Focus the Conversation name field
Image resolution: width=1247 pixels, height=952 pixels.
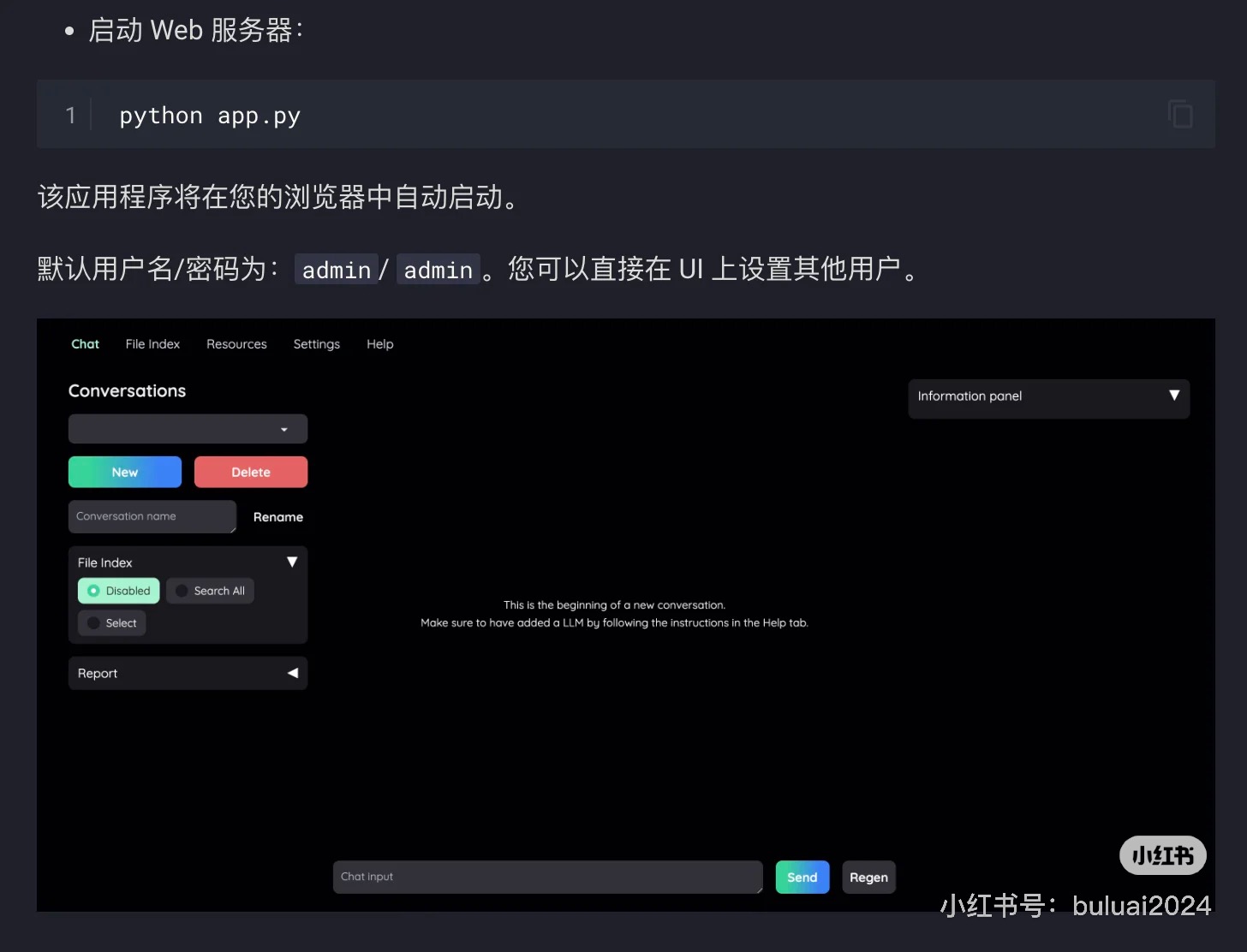152,516
